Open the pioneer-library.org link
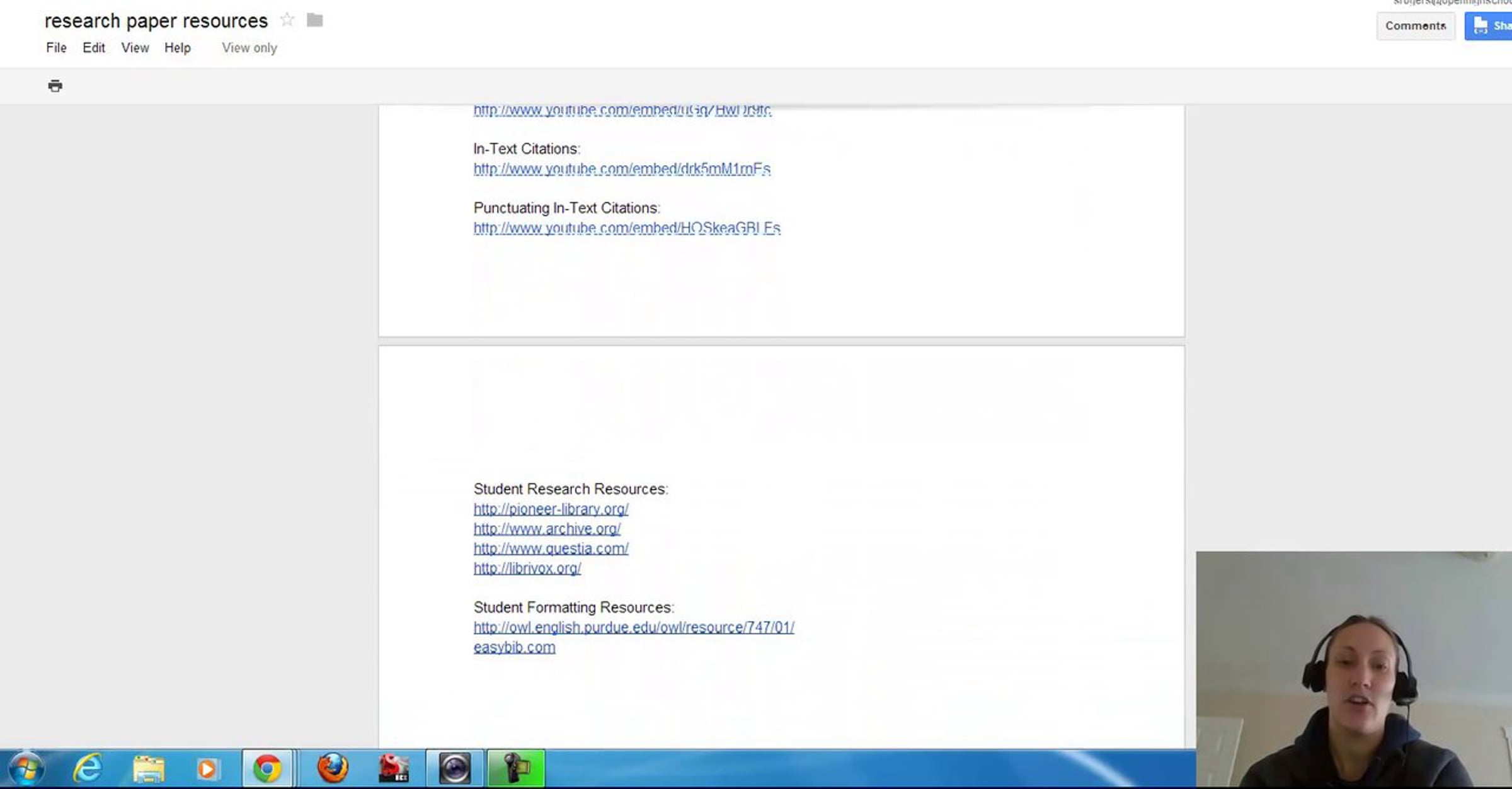This screenshot has width=1512, height=789. point(551,509)
